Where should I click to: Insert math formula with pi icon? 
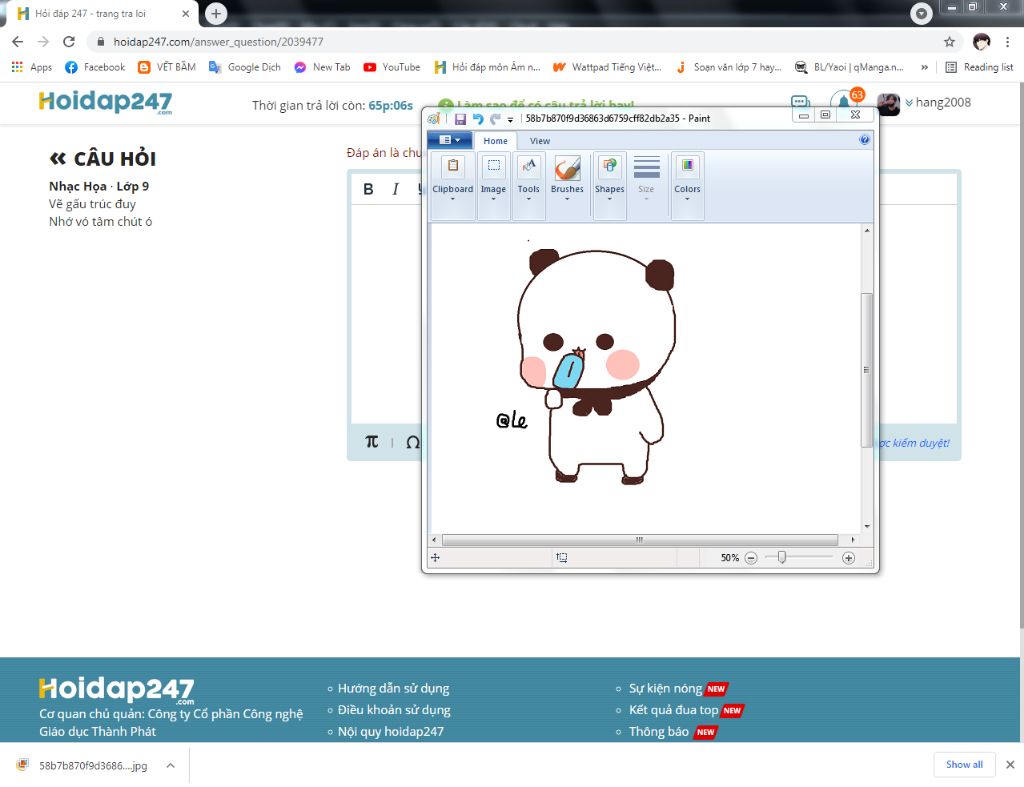point(372,442)
